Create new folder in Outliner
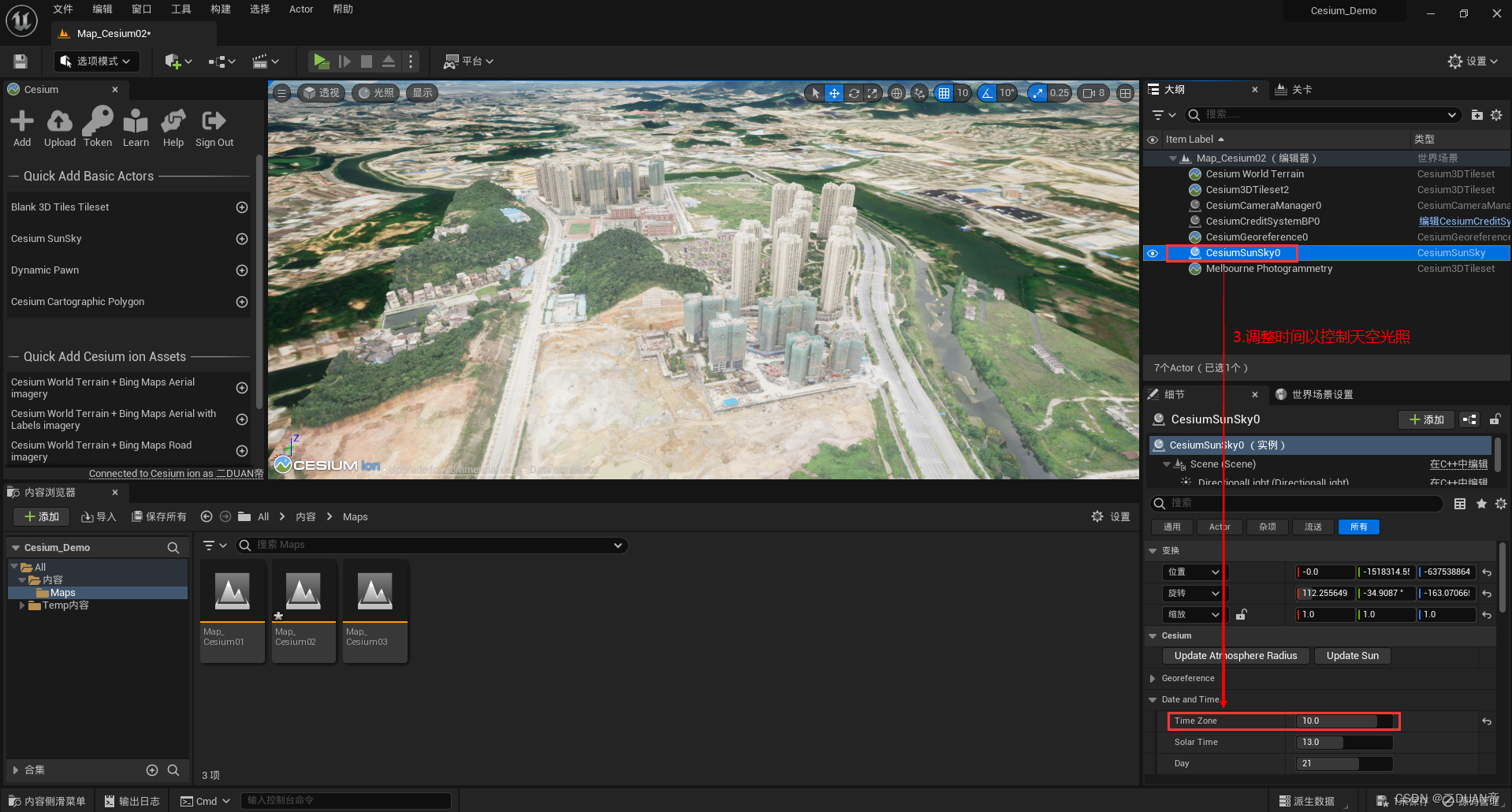 pos(1477,115)
